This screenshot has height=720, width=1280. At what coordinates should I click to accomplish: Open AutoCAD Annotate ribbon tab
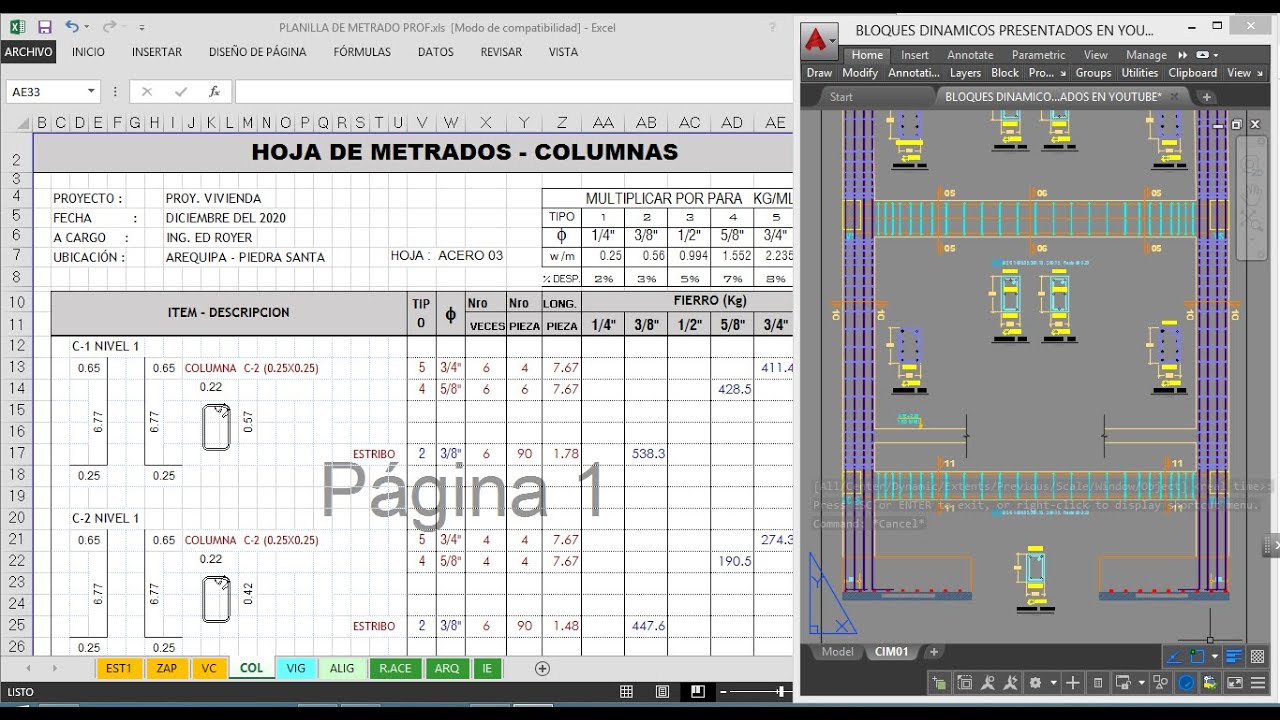coord(970,55)
